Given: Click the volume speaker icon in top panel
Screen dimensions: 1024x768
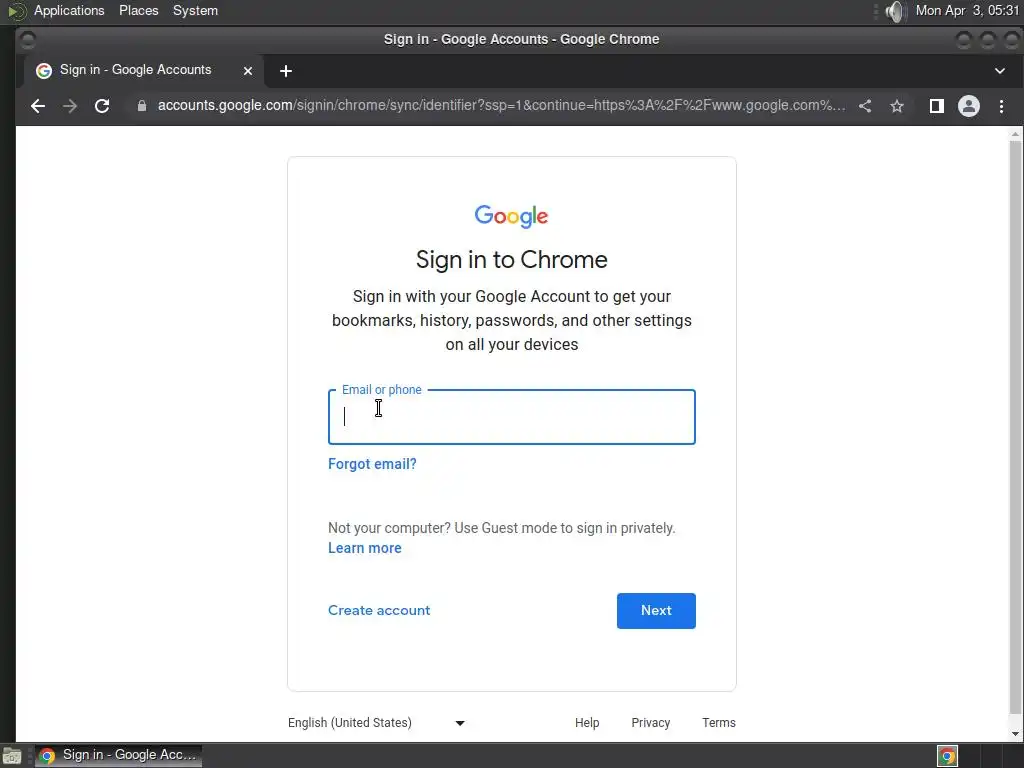Looking at the screenshot, I should [x=896, y=11].
